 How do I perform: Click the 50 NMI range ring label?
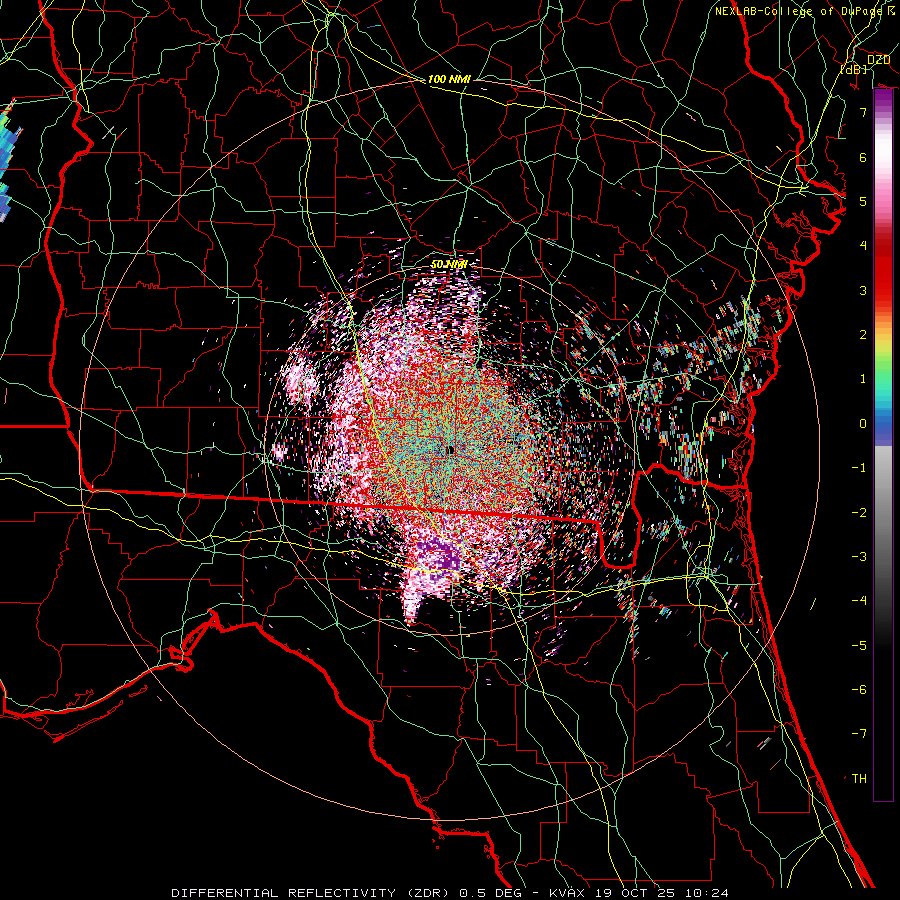tap(449, 264)
